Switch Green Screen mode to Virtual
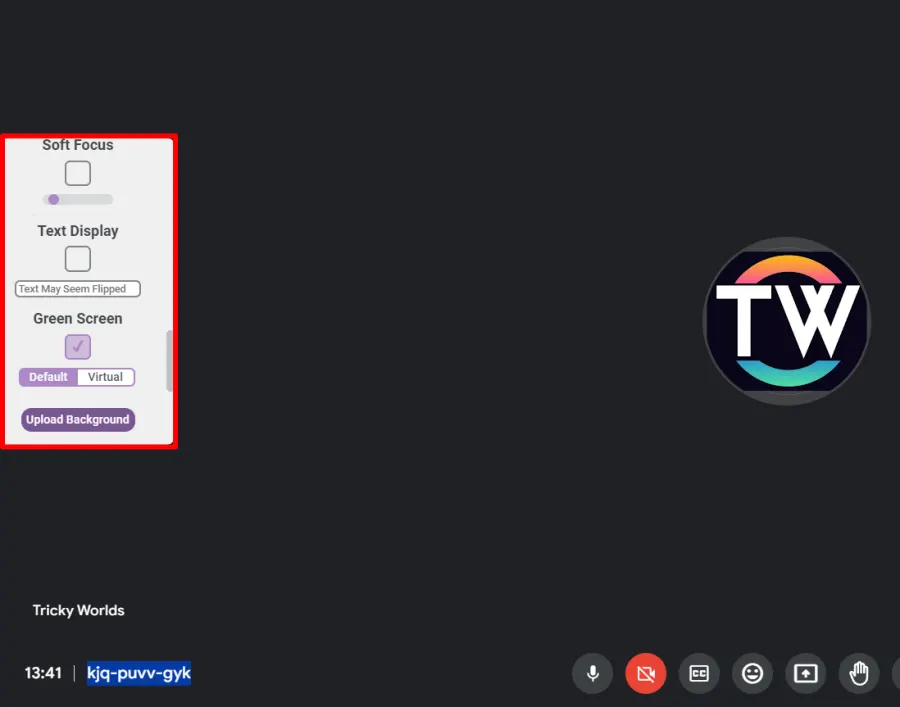 [x=105, y=377]
